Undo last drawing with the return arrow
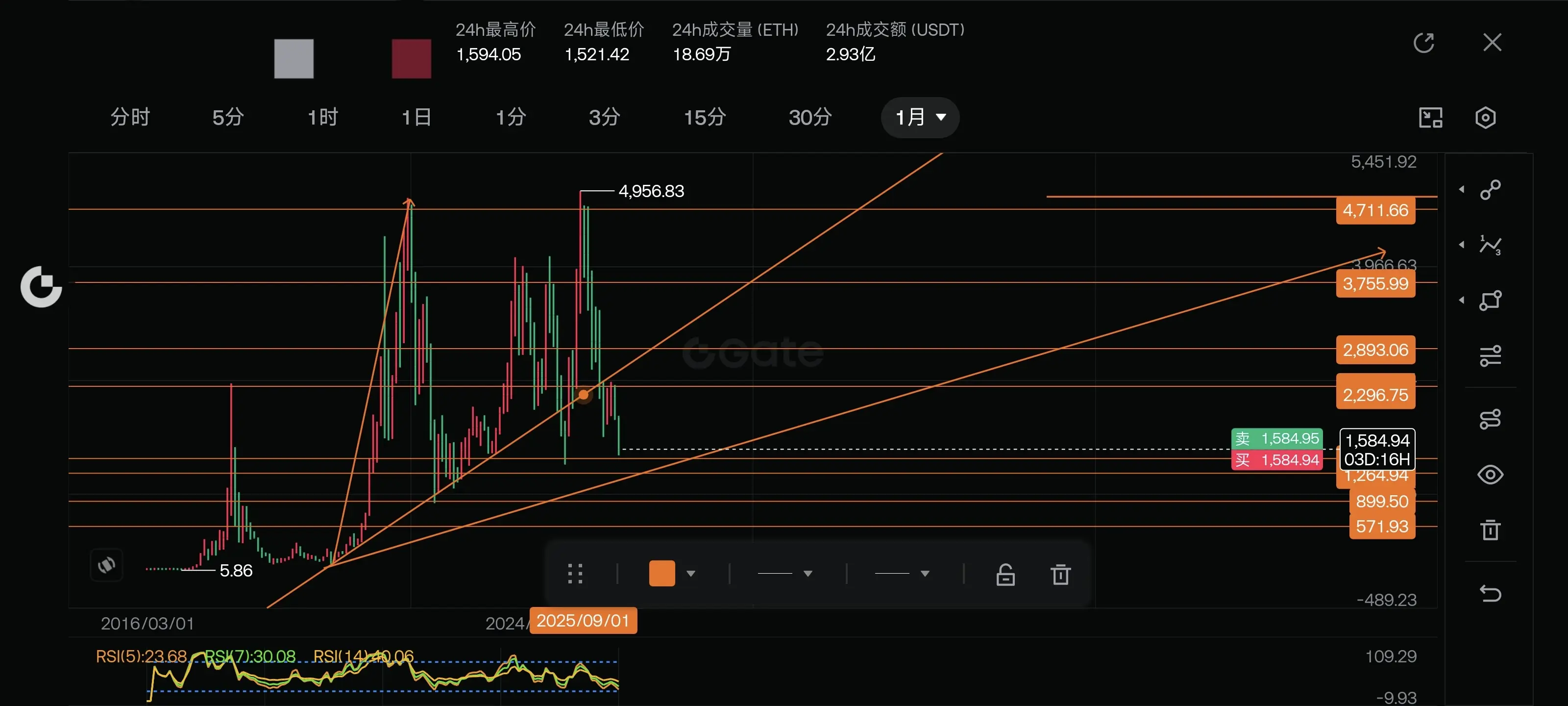The image size is (1568, 706). click(1490, 593)
